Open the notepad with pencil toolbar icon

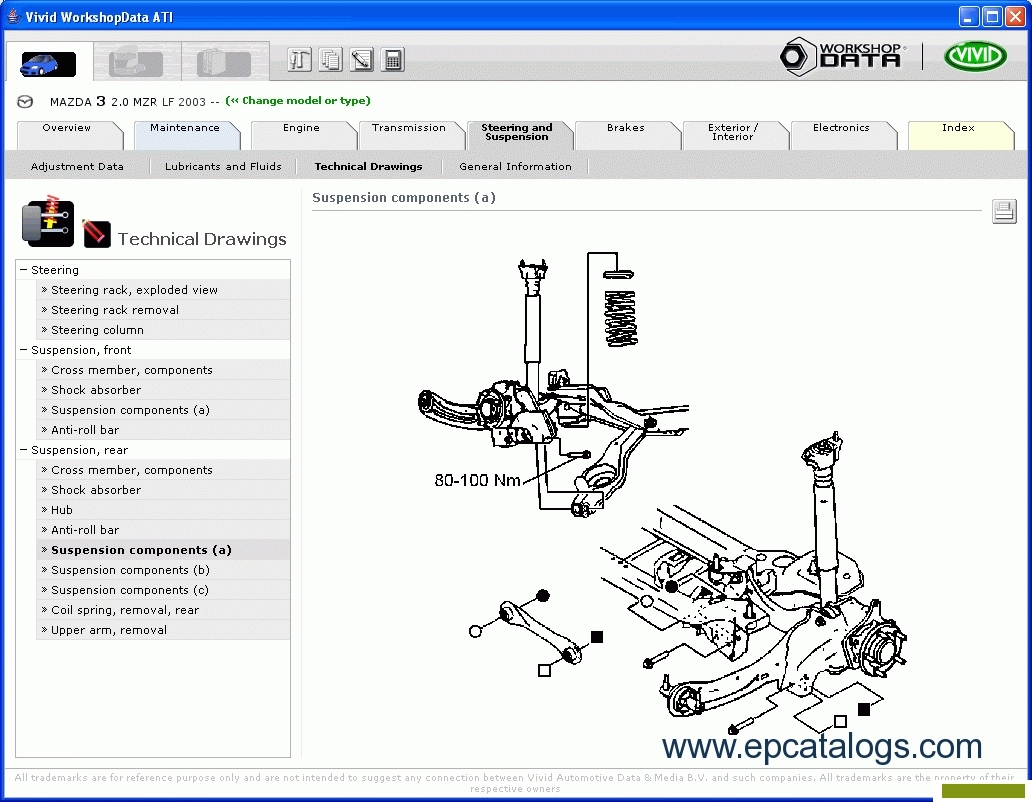coord(361,60)
